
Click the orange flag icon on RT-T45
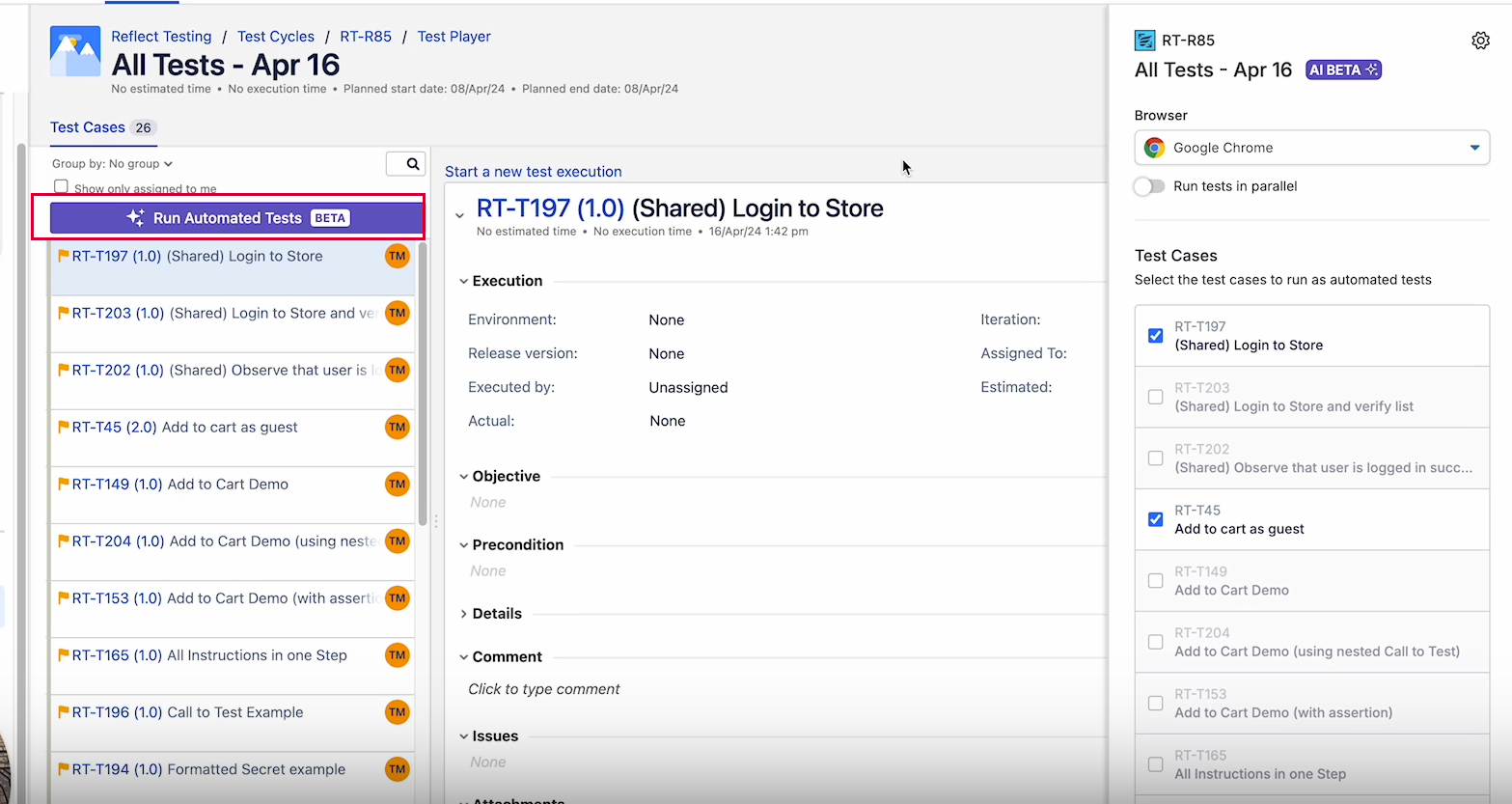coord(64,428)
